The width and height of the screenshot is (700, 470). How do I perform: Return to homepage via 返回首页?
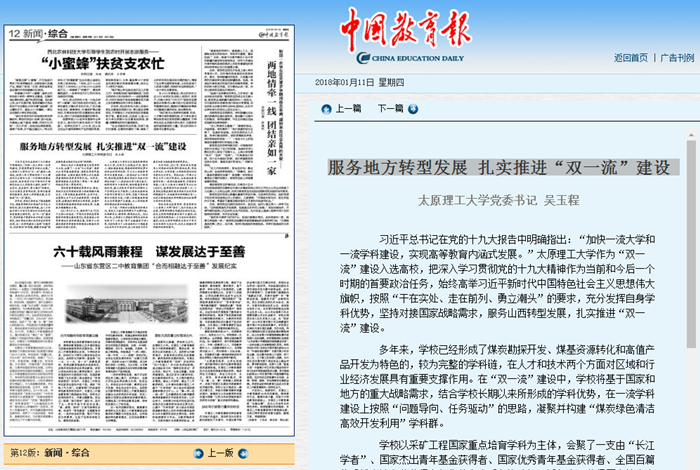click(x=630, y=57)
